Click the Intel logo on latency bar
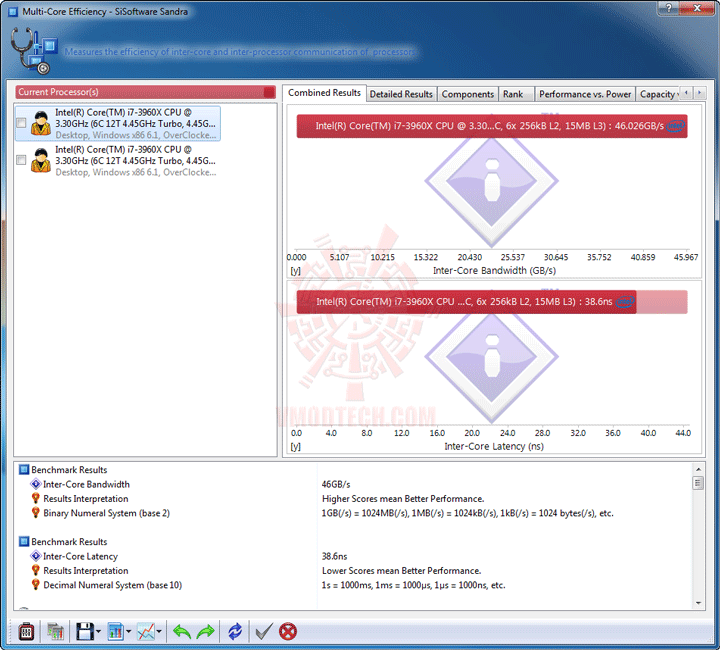Screen dimensions: 720x650 click(624, 302)
